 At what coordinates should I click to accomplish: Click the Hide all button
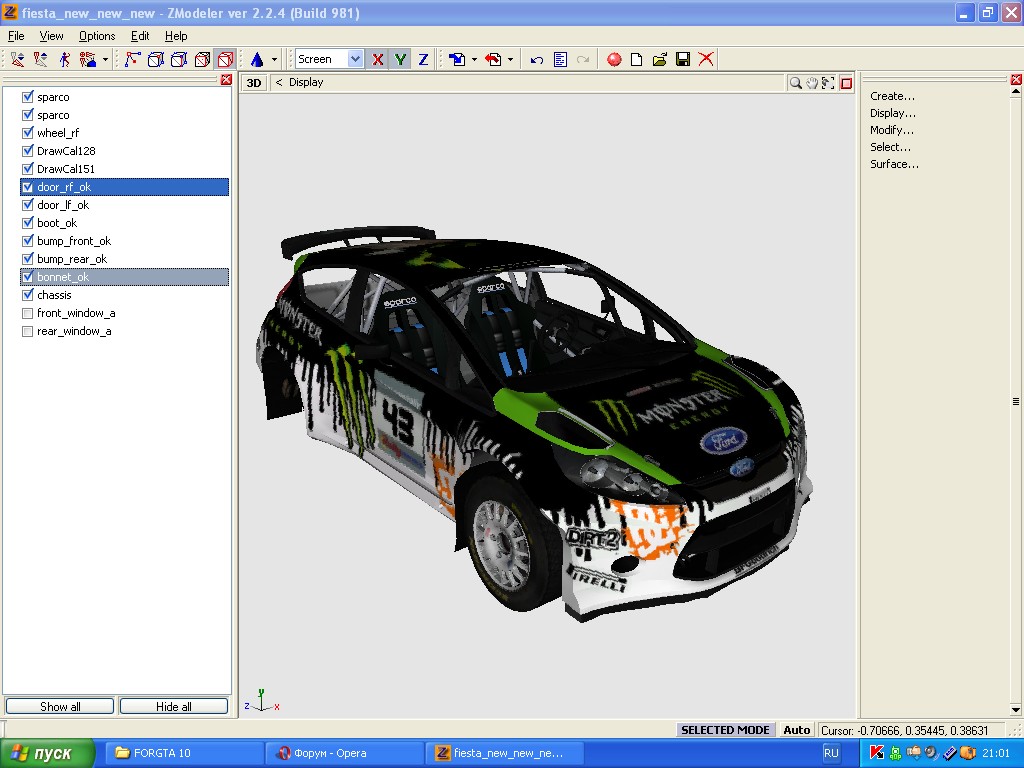tap(174, 707)
